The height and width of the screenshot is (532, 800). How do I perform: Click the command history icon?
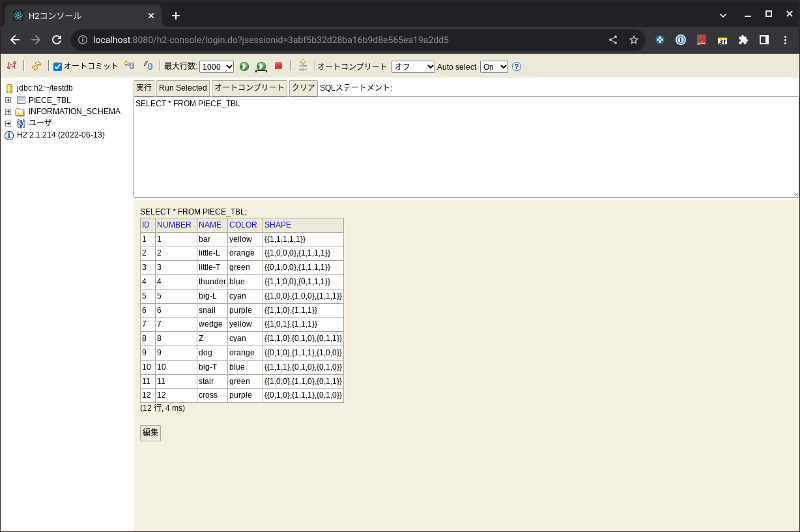302,66
